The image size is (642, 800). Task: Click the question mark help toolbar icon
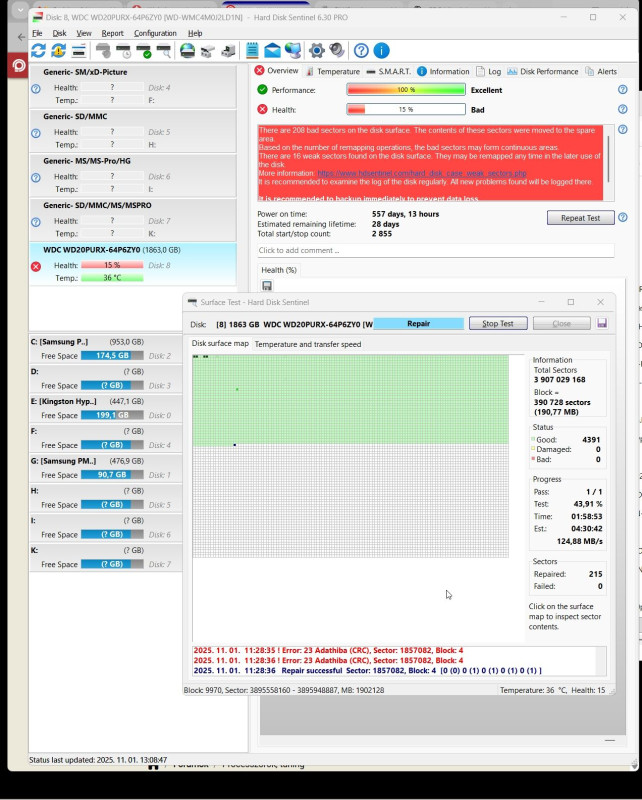coord(361,51)
